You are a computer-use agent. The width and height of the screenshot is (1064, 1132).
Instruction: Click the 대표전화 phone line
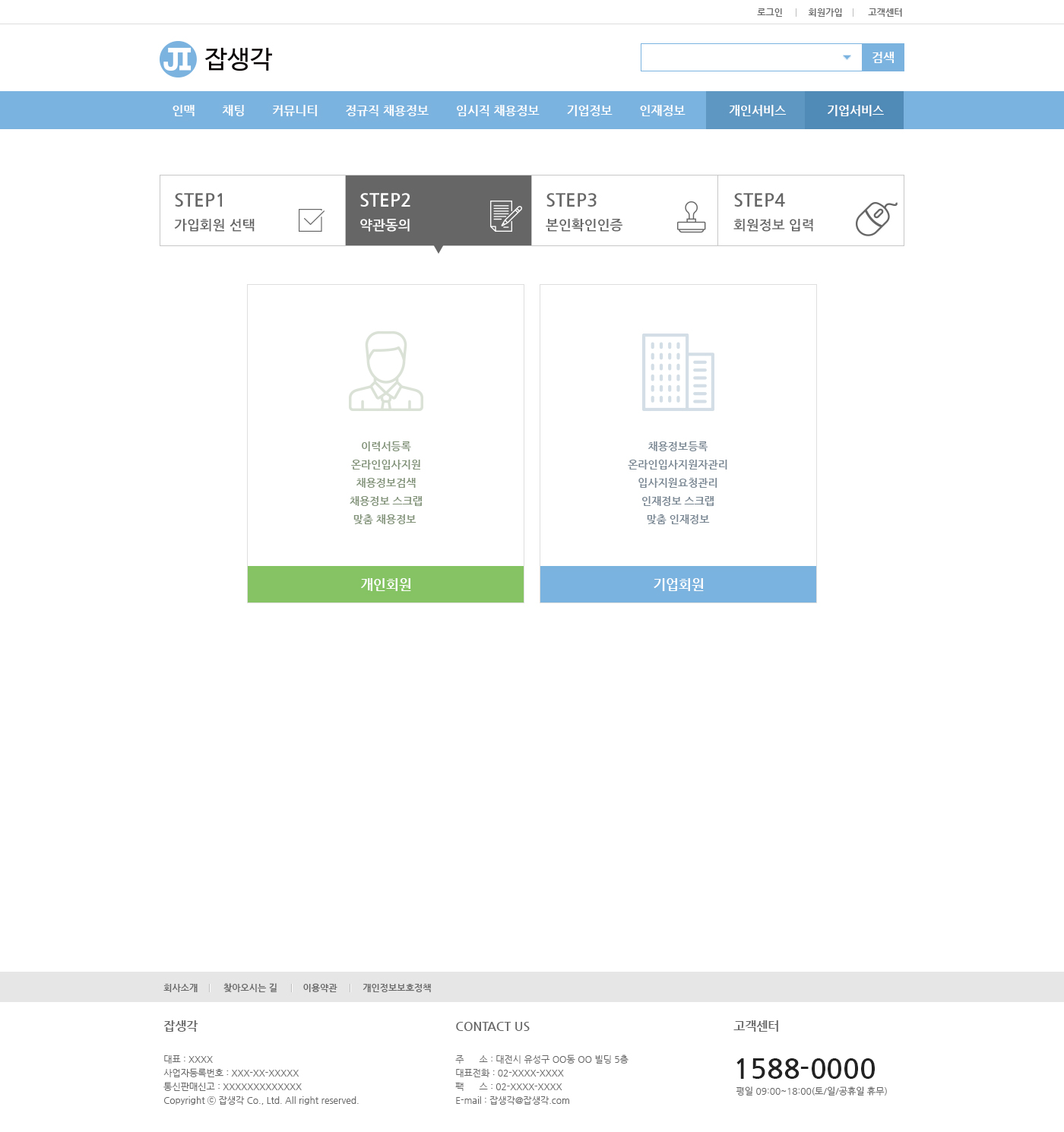click(x=510, y=1073)
